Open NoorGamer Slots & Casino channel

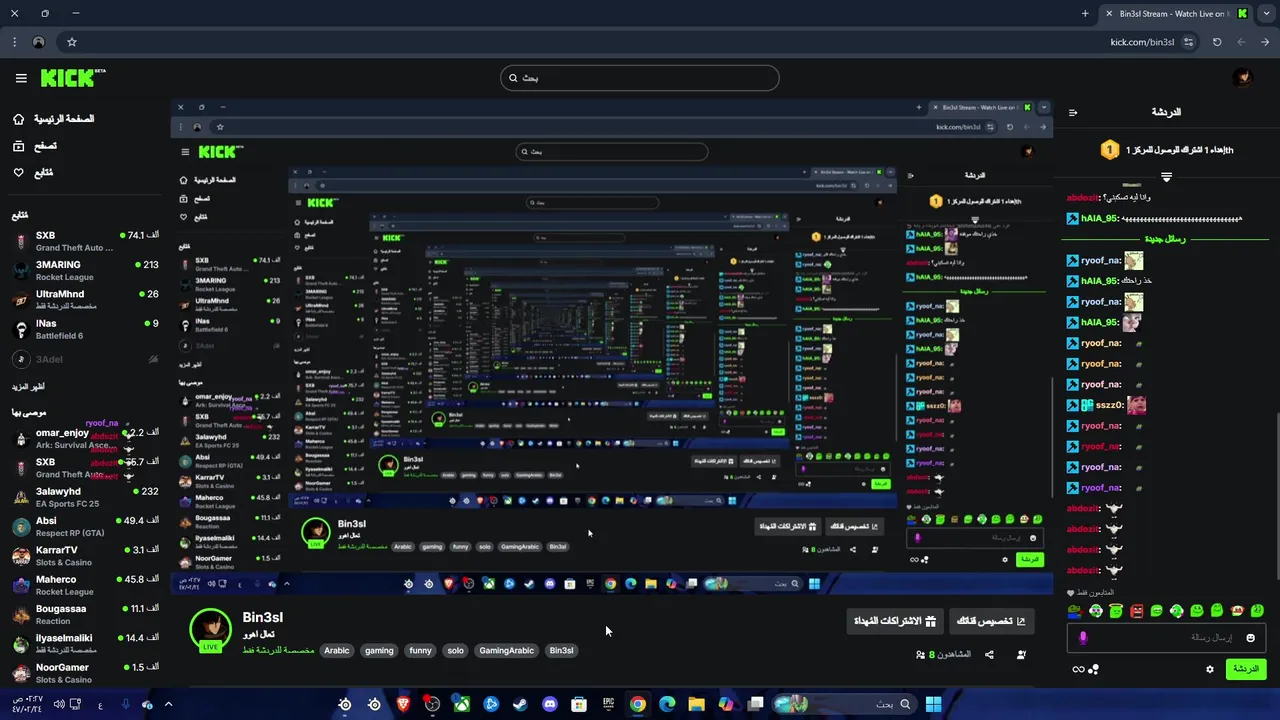coord(84,673)
